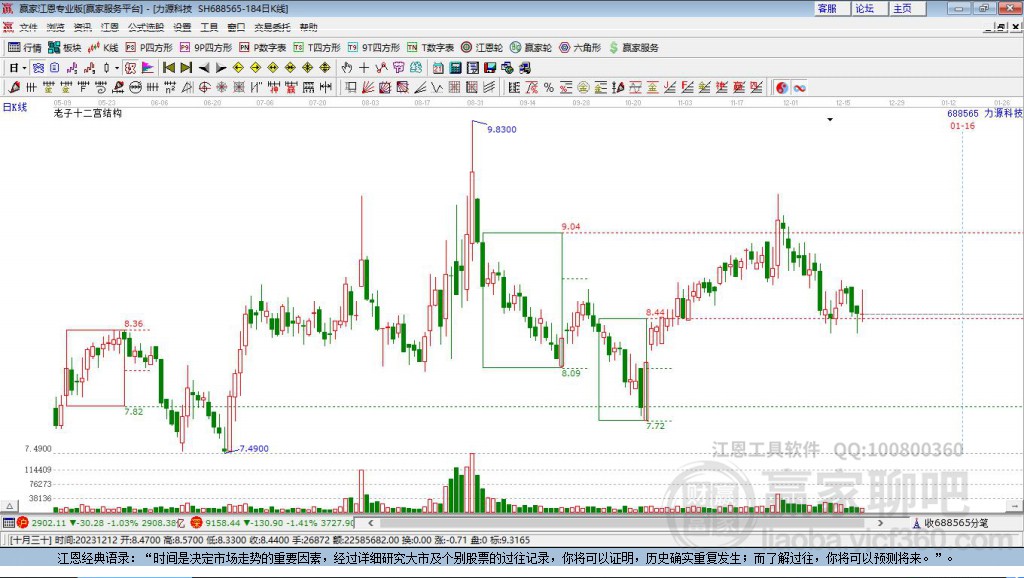Open the 板块 sectors view

pos(65,48)
